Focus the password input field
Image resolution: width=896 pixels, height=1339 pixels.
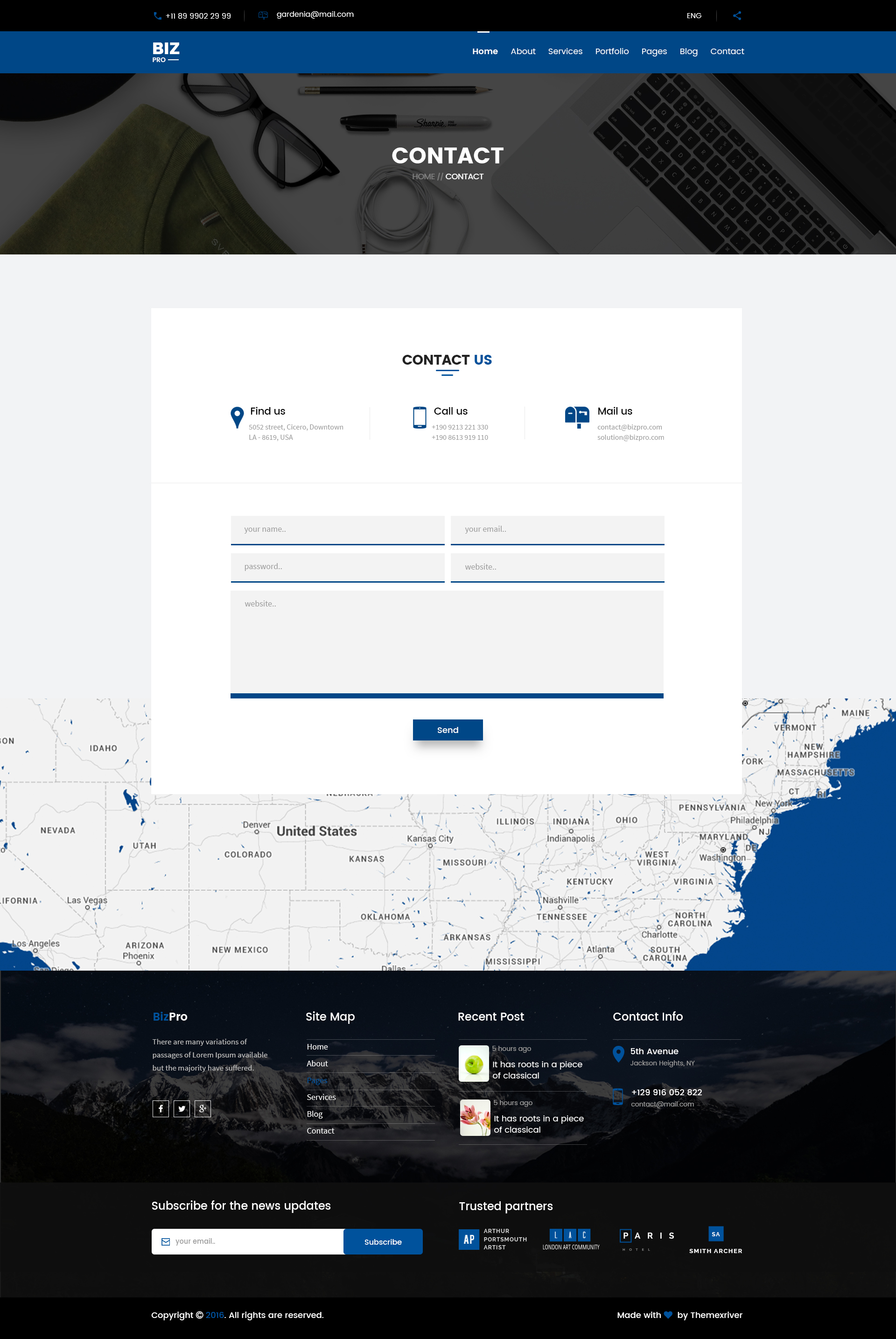click(x=337, y=567)
